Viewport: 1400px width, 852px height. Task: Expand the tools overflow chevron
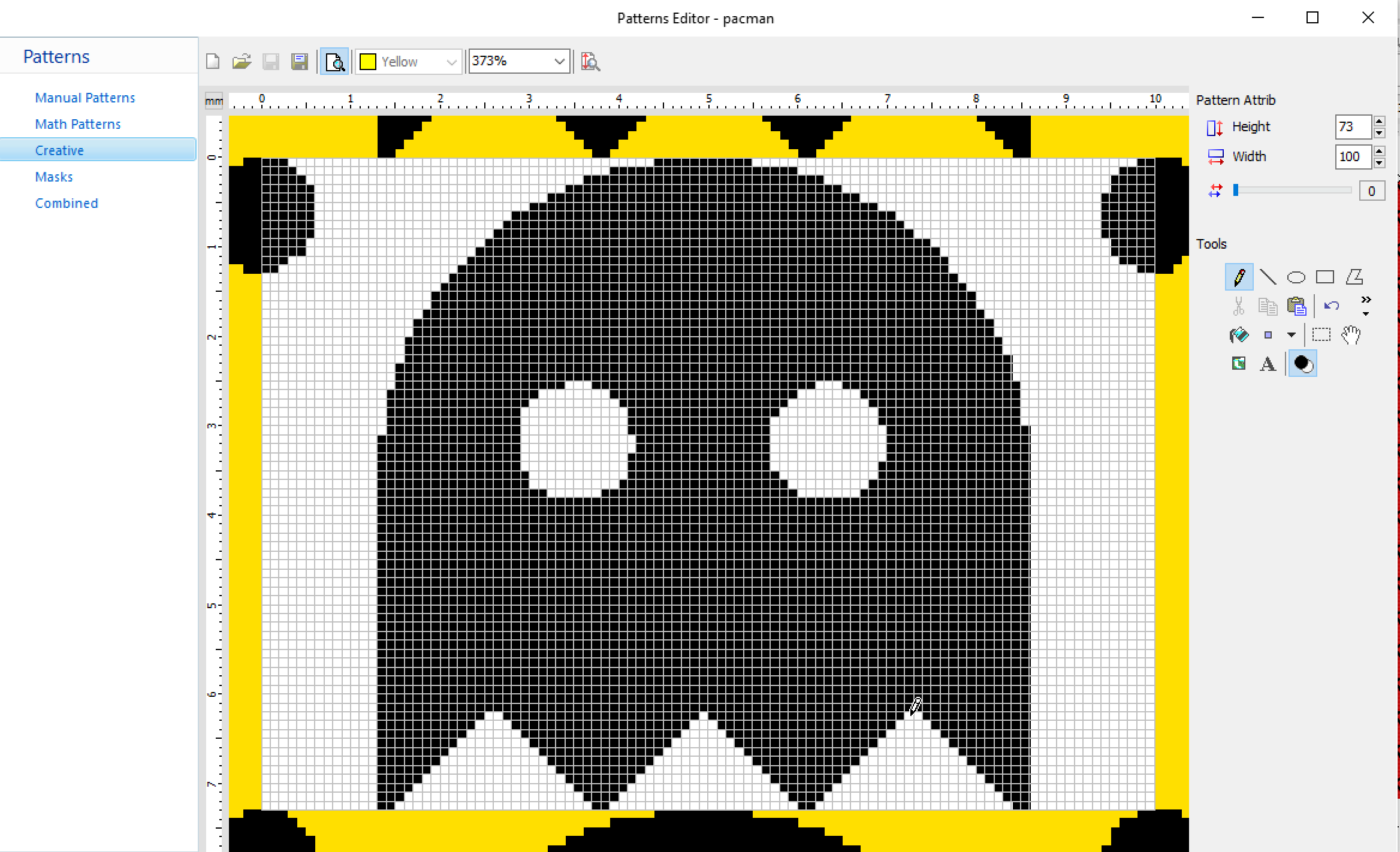1366,306
